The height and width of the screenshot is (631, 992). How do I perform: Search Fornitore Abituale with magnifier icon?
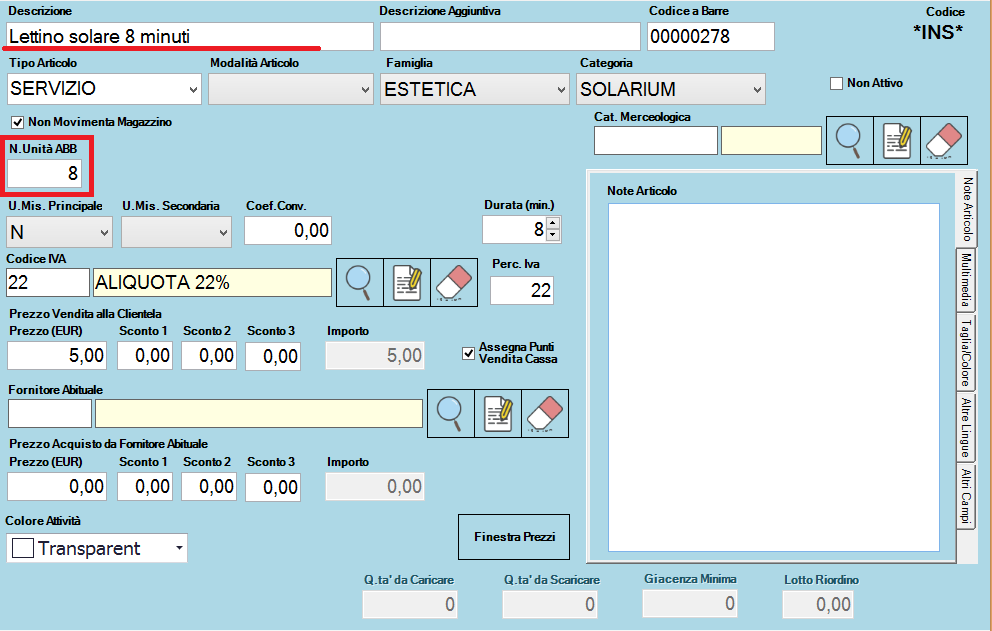click(451, 413)
